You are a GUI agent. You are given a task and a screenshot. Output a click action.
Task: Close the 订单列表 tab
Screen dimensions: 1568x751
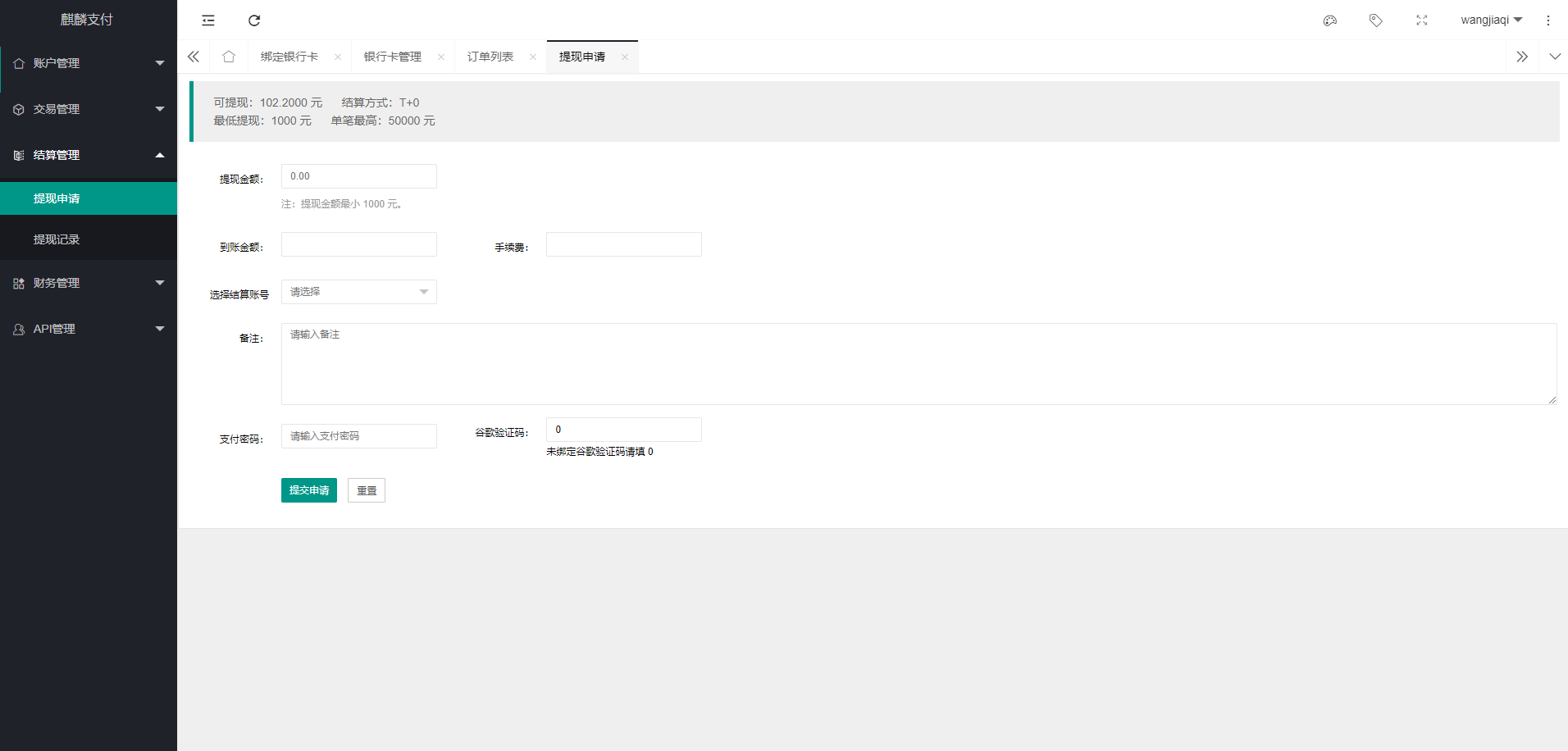coord(533,57)
